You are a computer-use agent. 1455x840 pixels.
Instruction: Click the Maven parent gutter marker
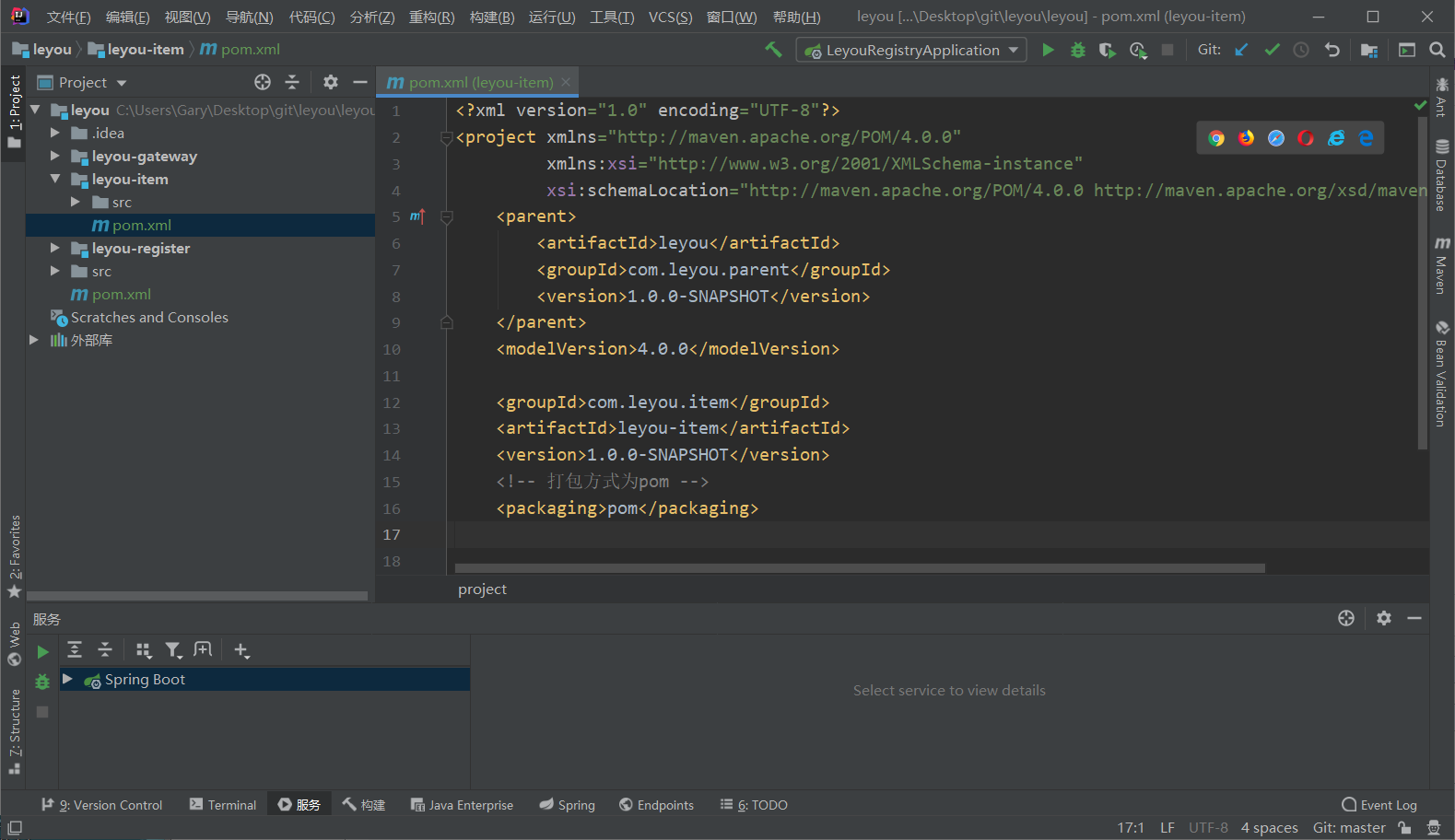point(417,216)
